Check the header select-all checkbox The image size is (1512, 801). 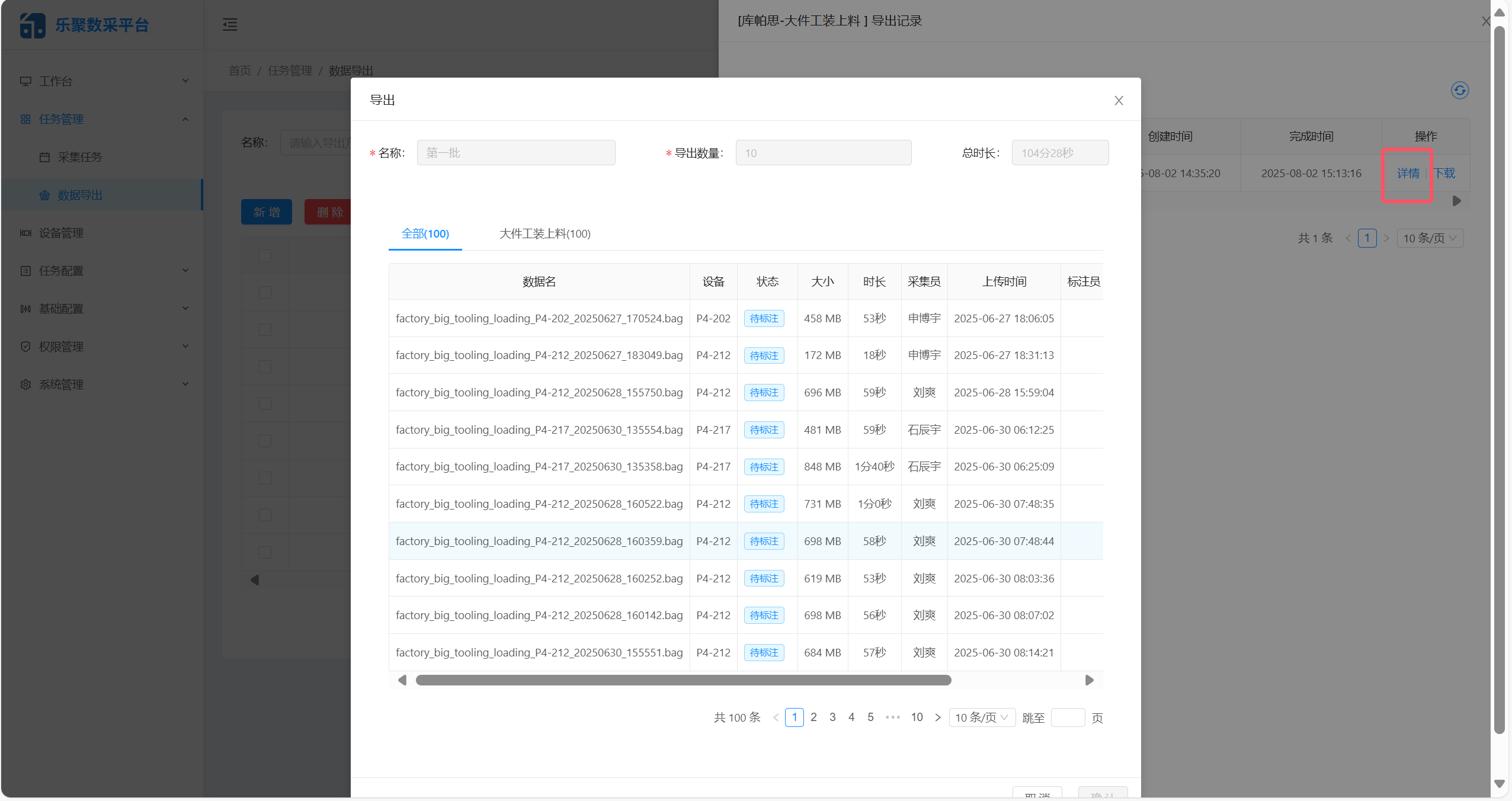tap(264, 255)
